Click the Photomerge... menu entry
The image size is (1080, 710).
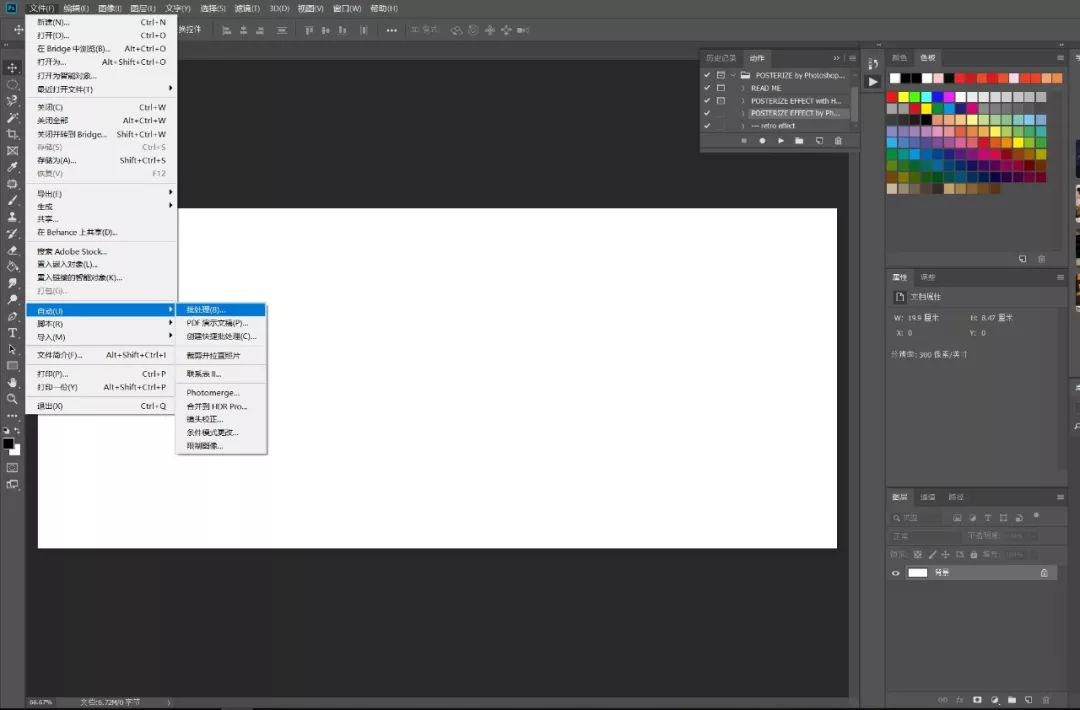pyautogui.click(x=213, y=393)
